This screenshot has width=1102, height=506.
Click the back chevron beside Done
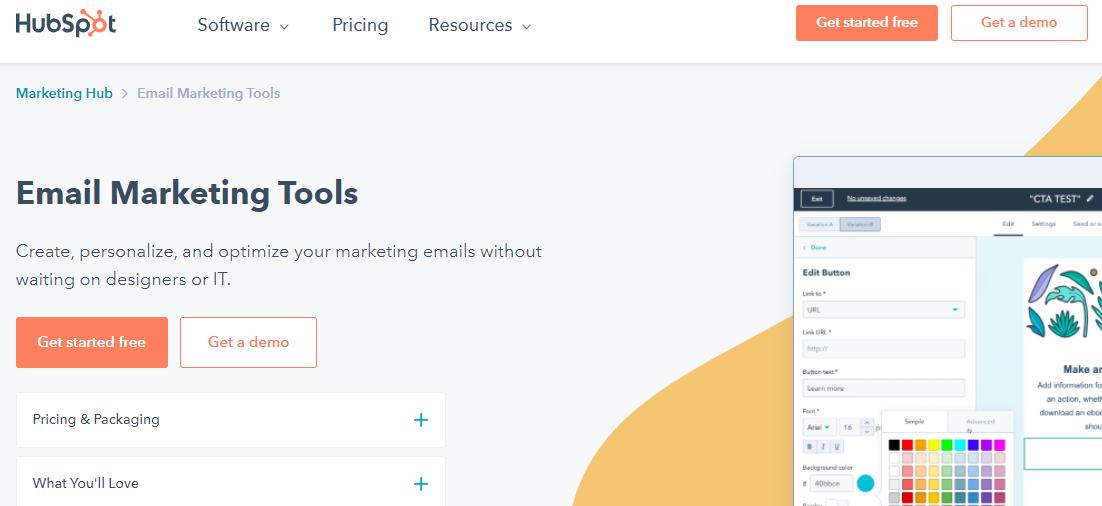[x=804, y=247]
